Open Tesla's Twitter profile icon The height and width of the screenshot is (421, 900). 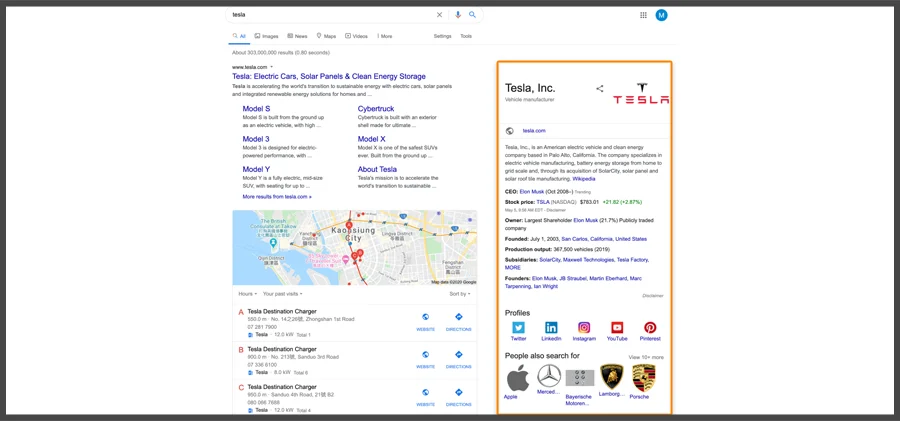click(518, 327)
